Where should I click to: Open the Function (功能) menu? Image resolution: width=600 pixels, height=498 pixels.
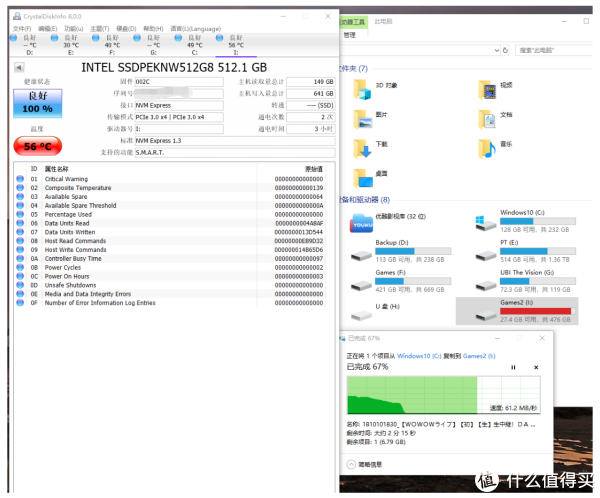pos(73,29)
